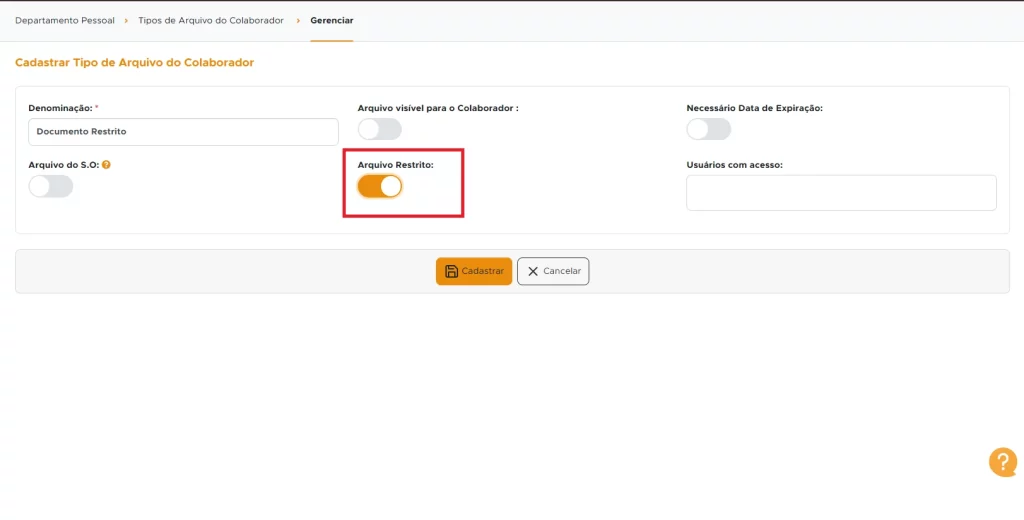Click the Cadastrar Tipo de Arquivo heading

(134, 62)
